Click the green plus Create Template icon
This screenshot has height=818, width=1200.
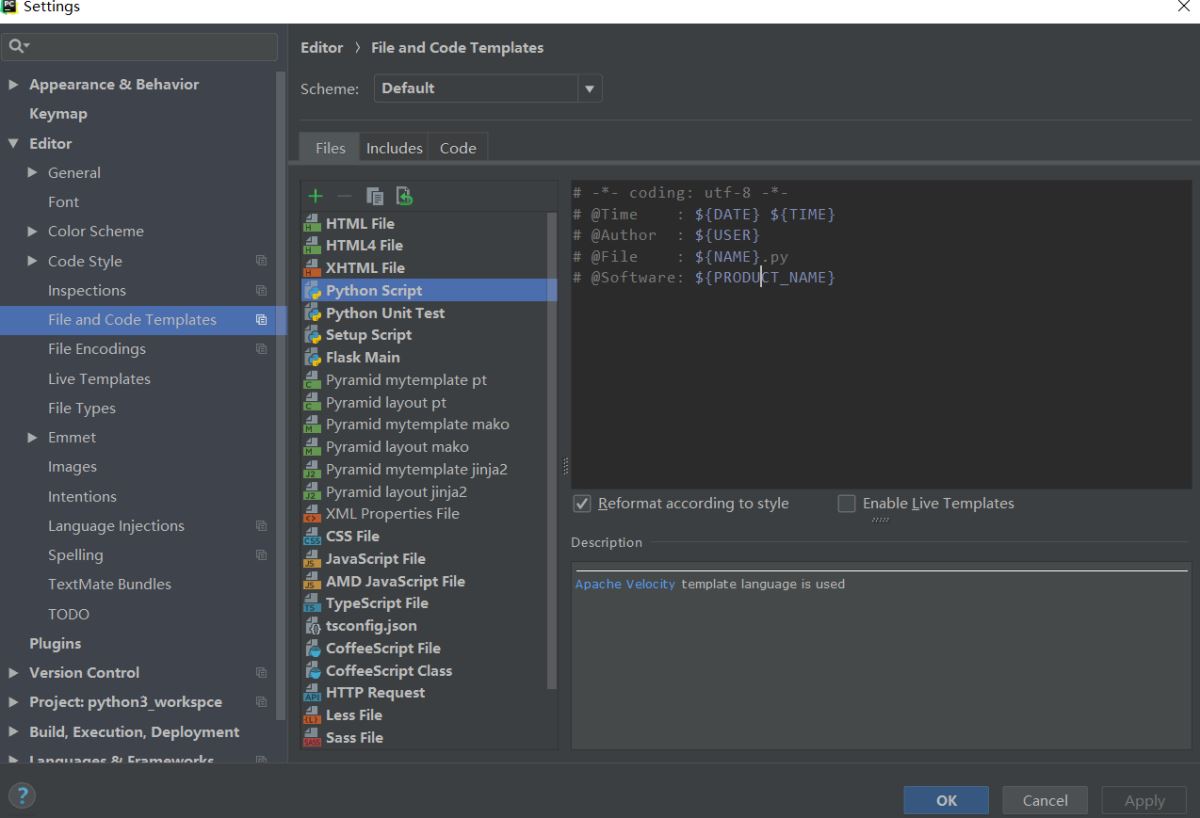pos(315,196)
